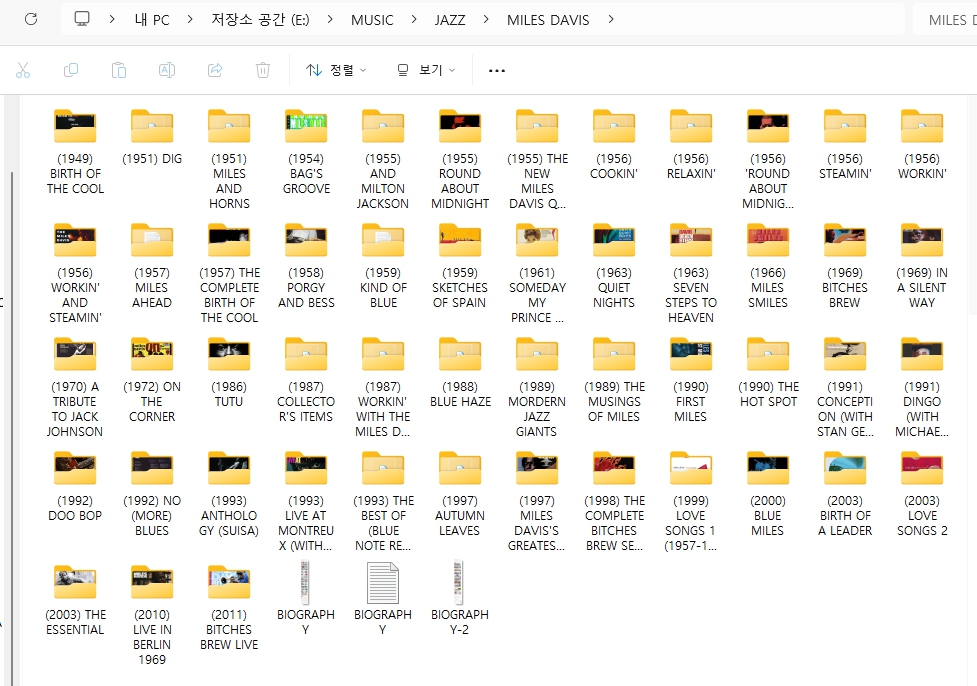Select the (1969) BITCHES BREW folder
Image resolution: width=977 pixels, height=686 pixels.
pyautogui.click(x=845, y=241)
